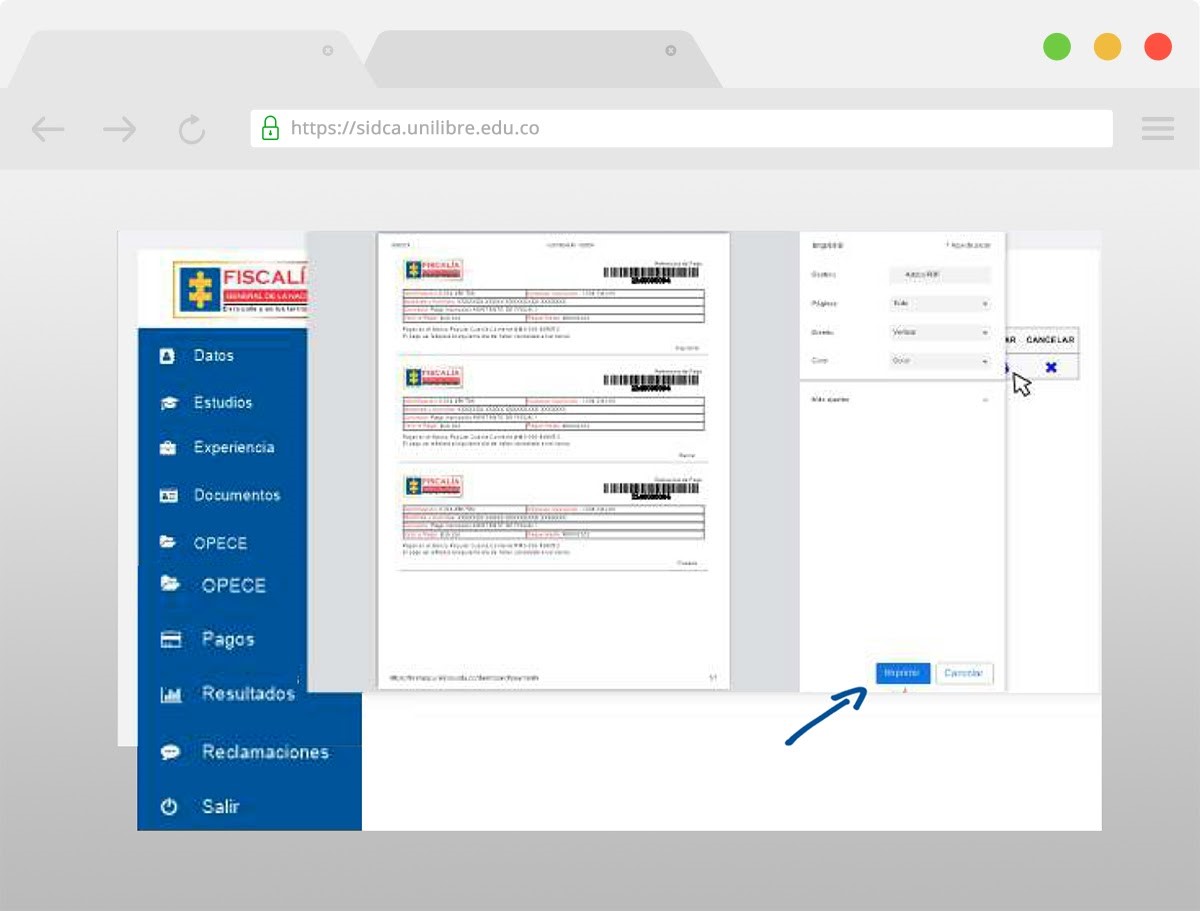Go back using the browser back arrow
Screen dimensions: 1200x911
tap(48, 129)
